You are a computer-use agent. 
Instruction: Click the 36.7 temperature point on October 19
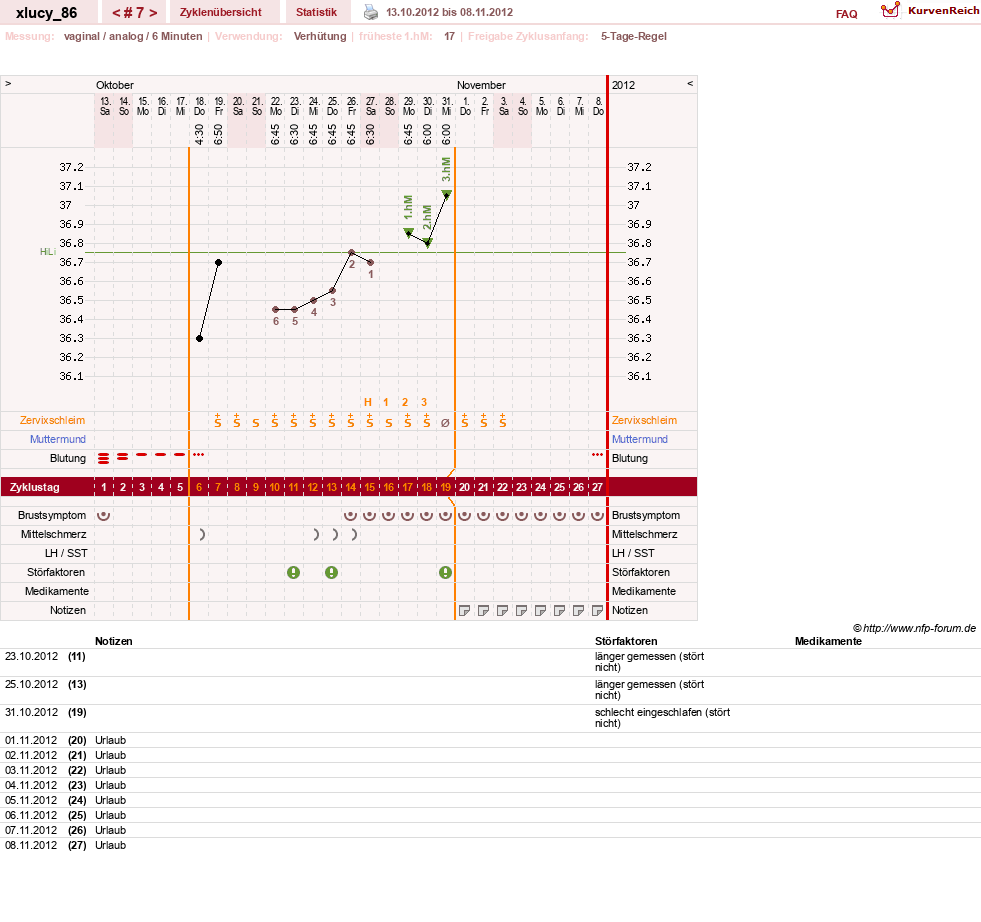pyautogui.click(x=218, y=263)
